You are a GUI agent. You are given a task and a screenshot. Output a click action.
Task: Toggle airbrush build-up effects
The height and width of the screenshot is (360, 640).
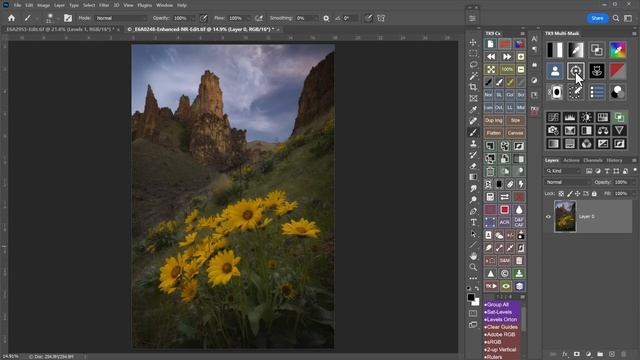click(x=259, y=18)
